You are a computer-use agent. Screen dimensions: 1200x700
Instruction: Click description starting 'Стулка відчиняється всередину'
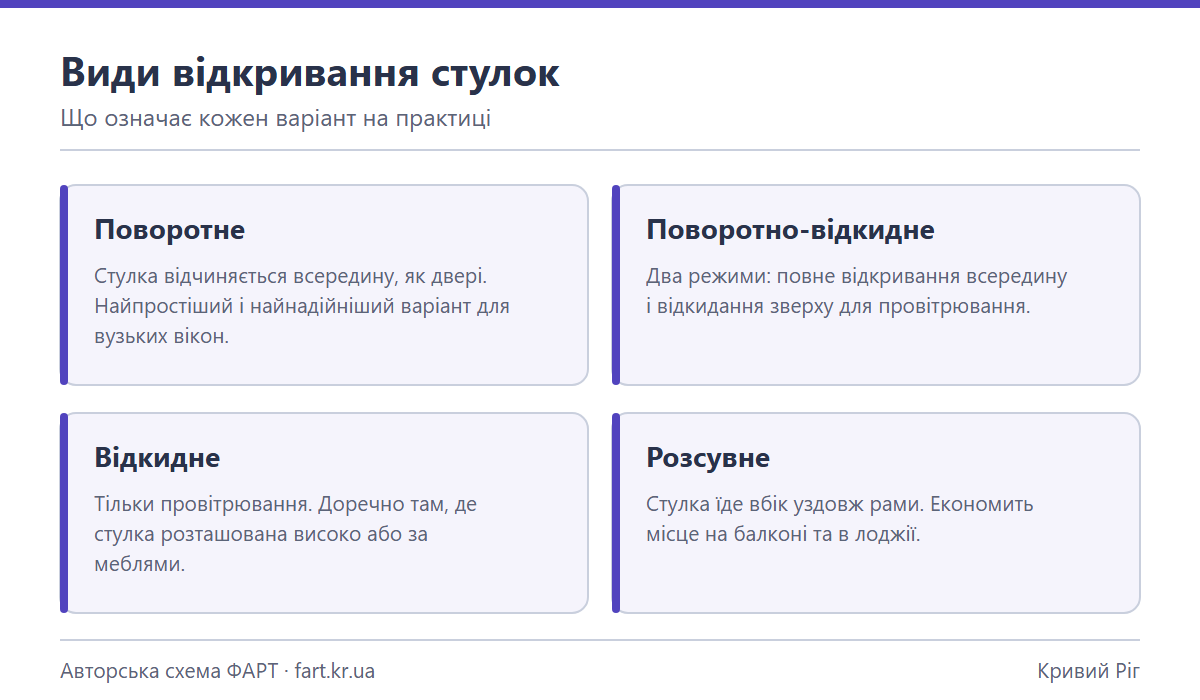coord(302,306)
